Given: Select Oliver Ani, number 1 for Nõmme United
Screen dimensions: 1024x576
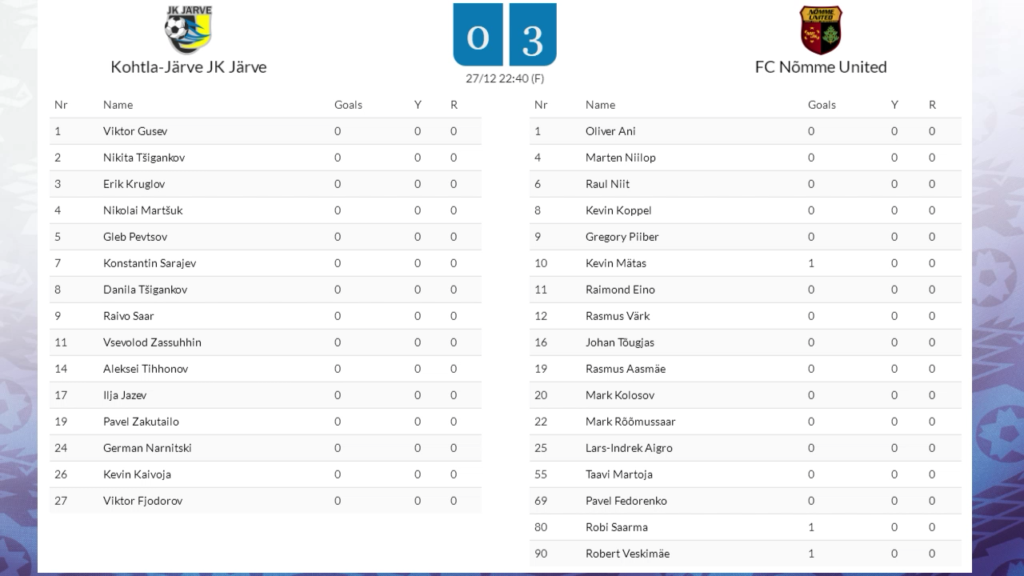Looking at the screenshot, I should click(x=611, y=131).
